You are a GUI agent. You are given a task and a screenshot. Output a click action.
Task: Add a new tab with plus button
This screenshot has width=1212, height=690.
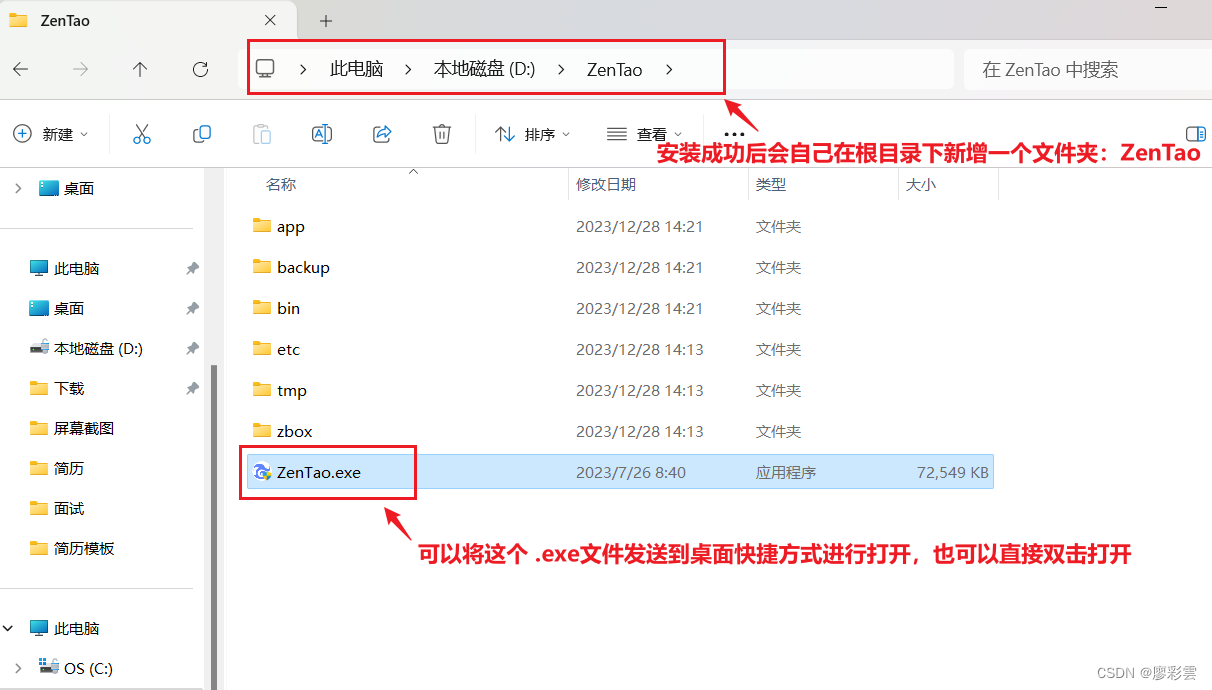coord(326,20)
